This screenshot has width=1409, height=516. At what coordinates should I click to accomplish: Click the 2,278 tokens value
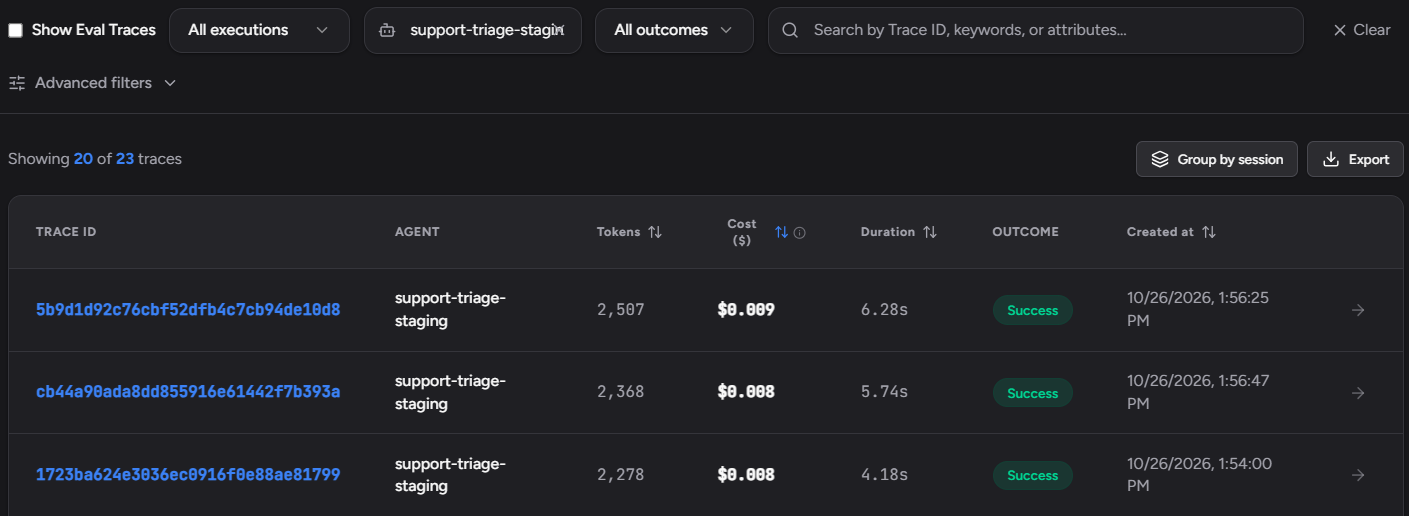point(621,474)
